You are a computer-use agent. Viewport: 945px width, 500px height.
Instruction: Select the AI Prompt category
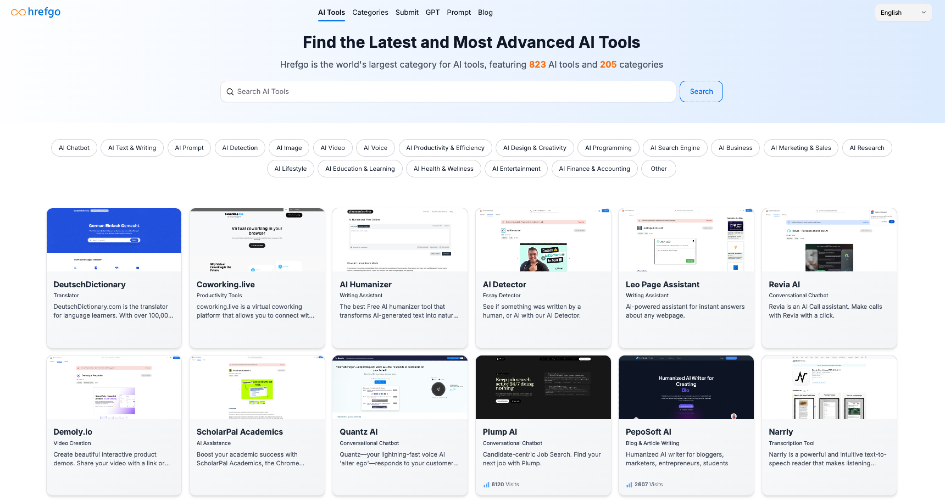pyautogui.click(x=189, y=148)
